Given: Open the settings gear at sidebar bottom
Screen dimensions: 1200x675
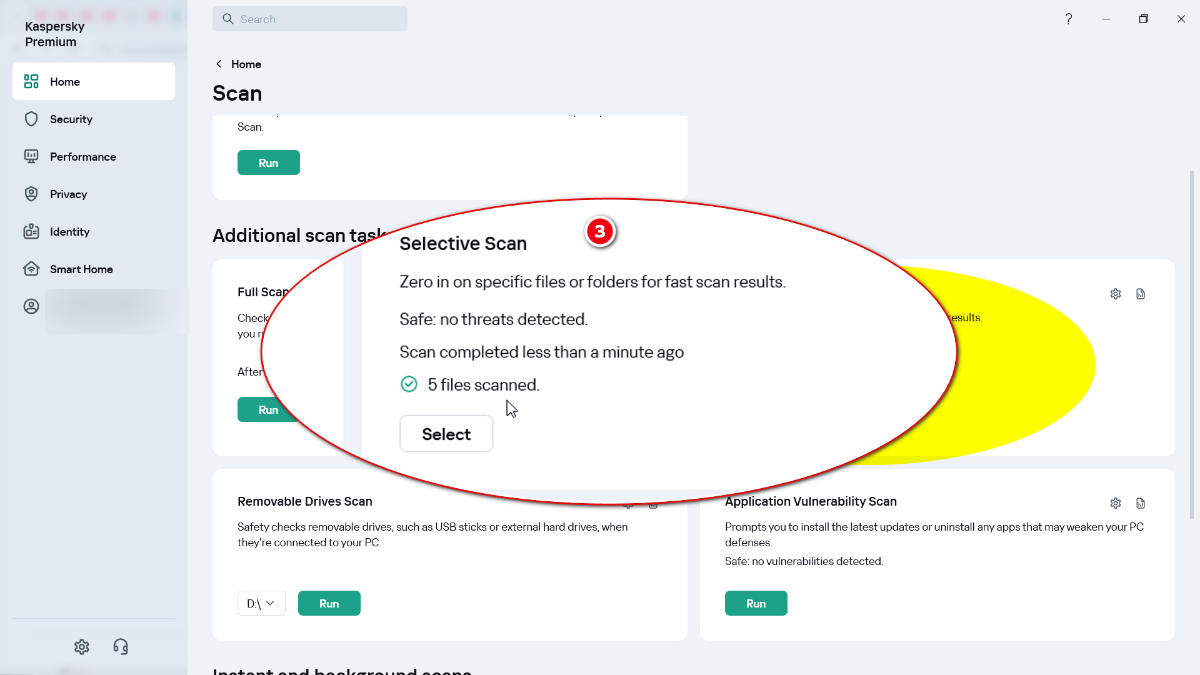Looking at the screenshot, I should (x=82, y=647).
